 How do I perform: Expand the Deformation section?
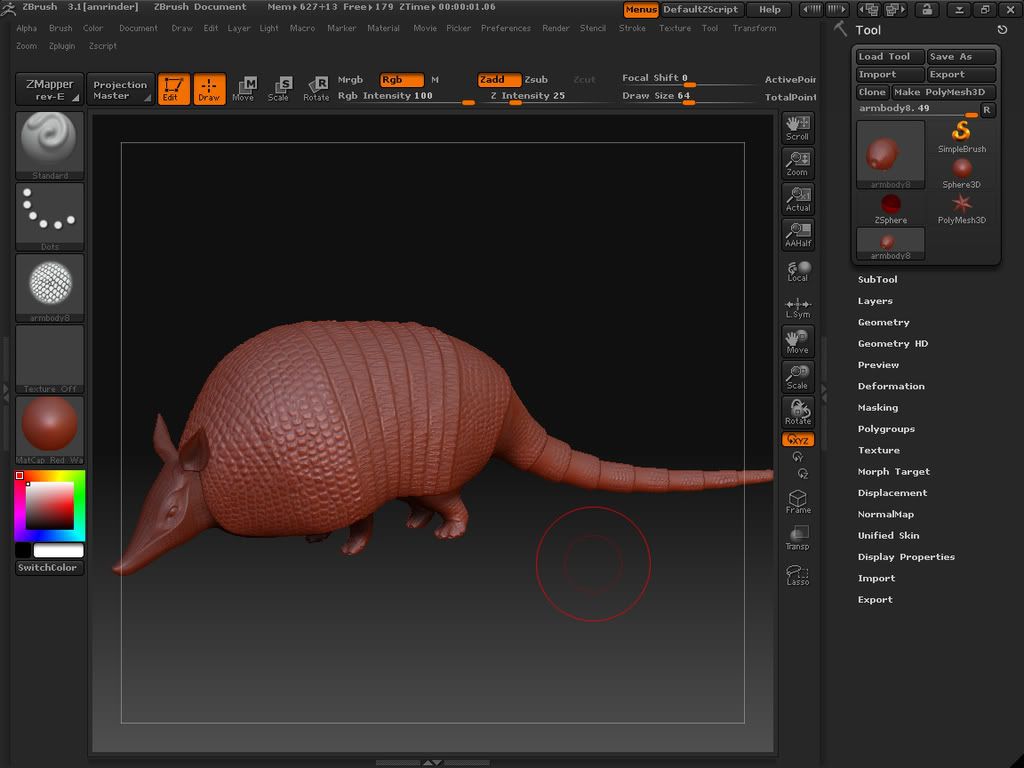coord(891,386)
